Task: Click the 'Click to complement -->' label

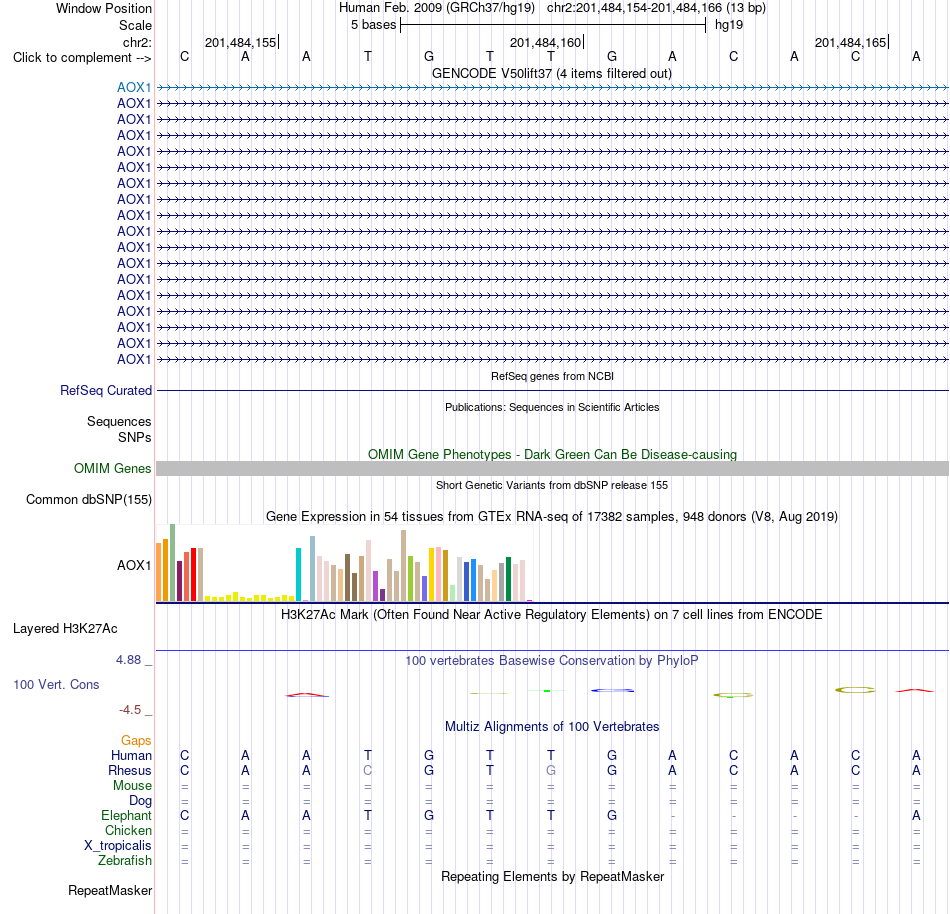Action: click(82, 58)
